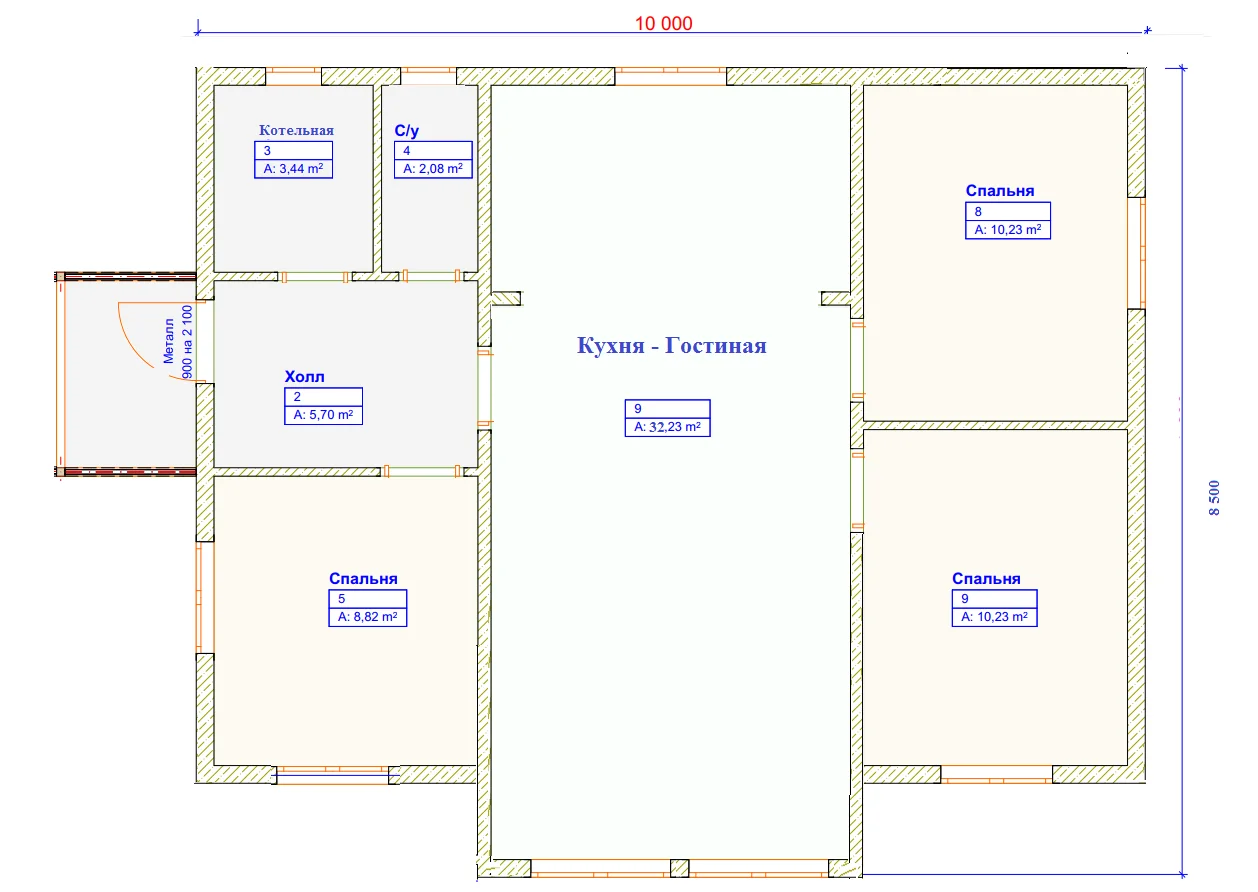Click the room number 4 box
This screenshot has height=892, width=1258.
tap(432, 150)
